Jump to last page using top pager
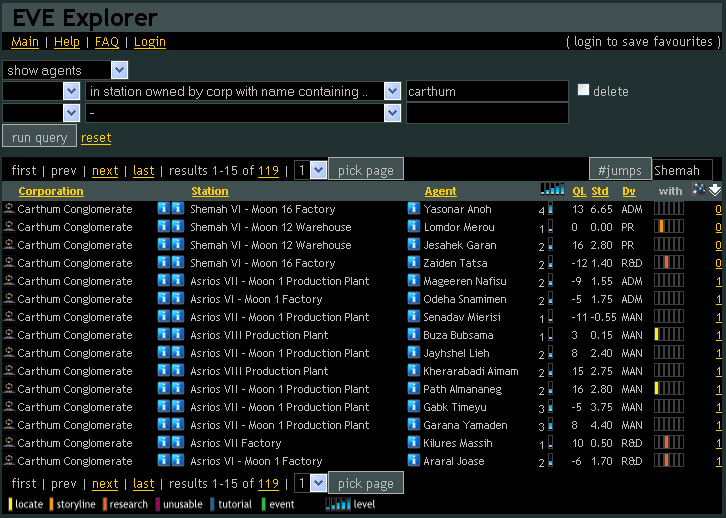726x518 pixels. pyautogui.click(x=144, y=171)
